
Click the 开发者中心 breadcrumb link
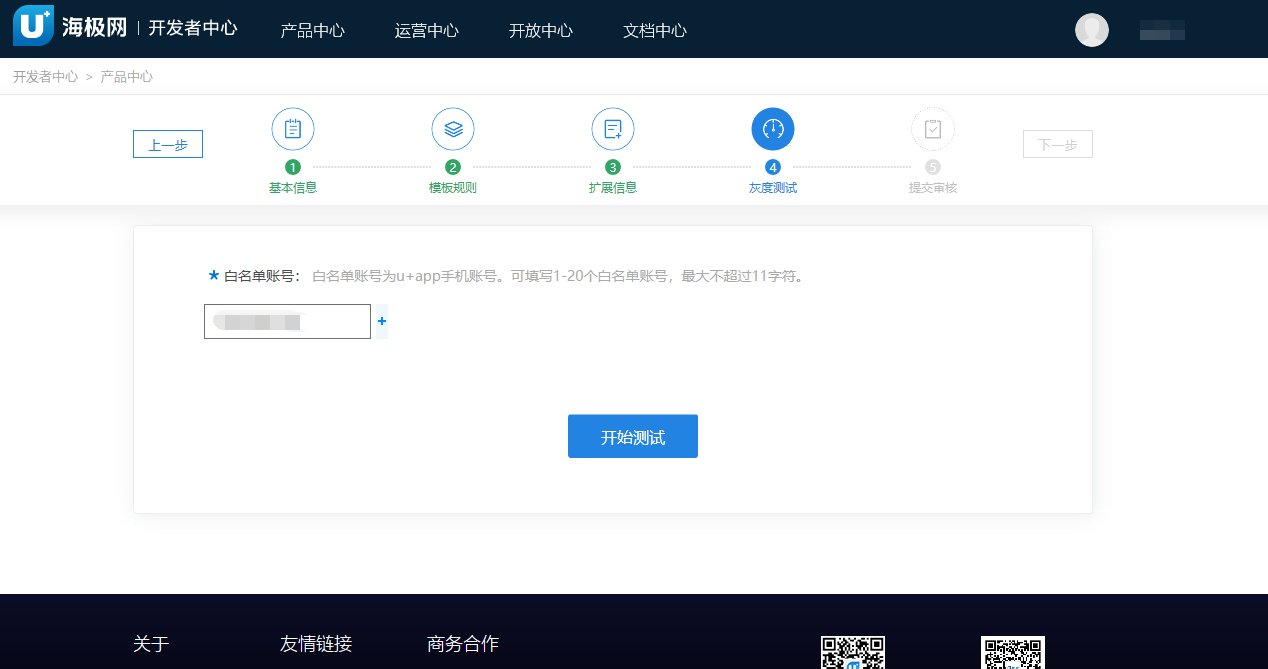tap(45, 76)
